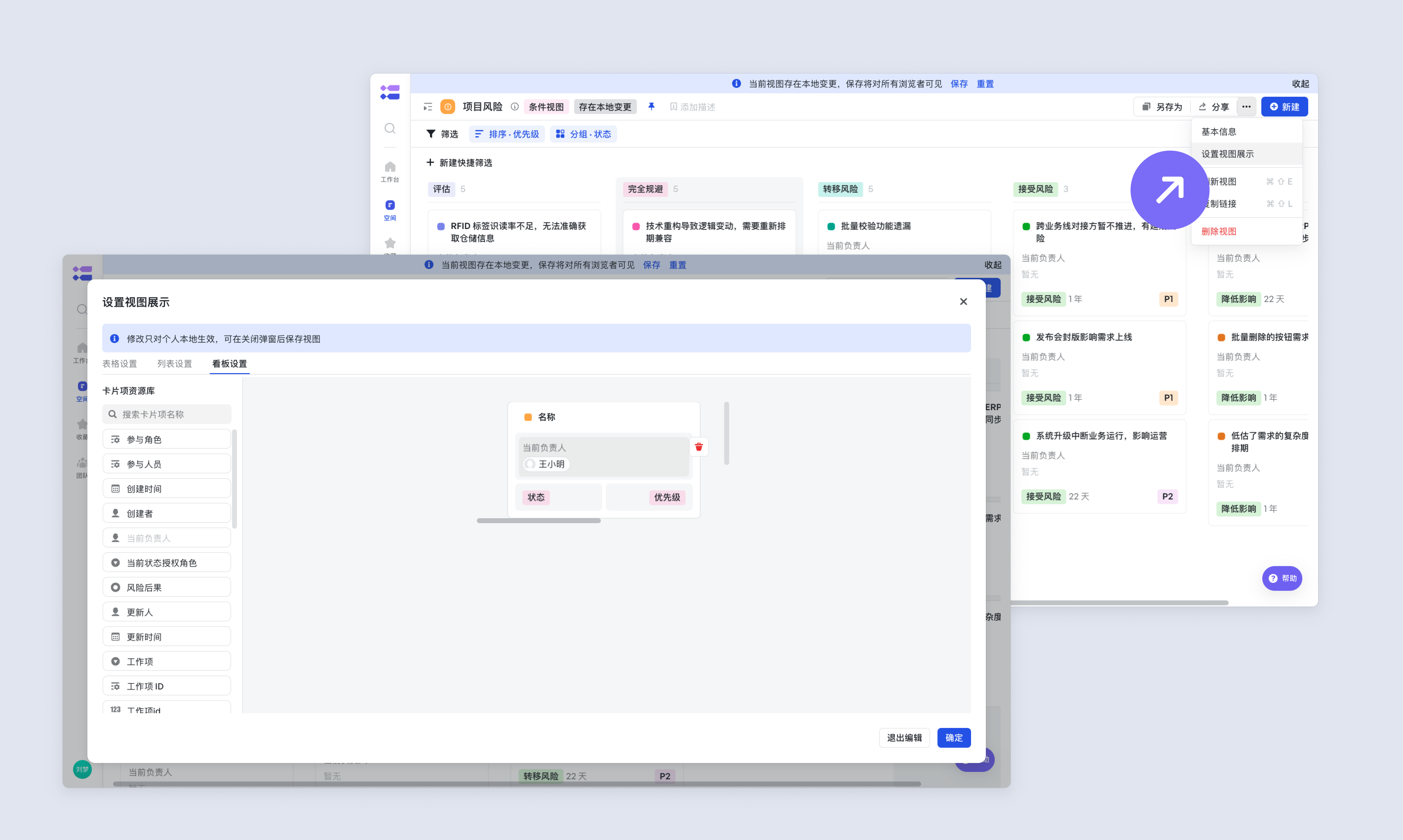Close the 设置视图展示 dialog
Screen dimensions: 1403x840
964,302
